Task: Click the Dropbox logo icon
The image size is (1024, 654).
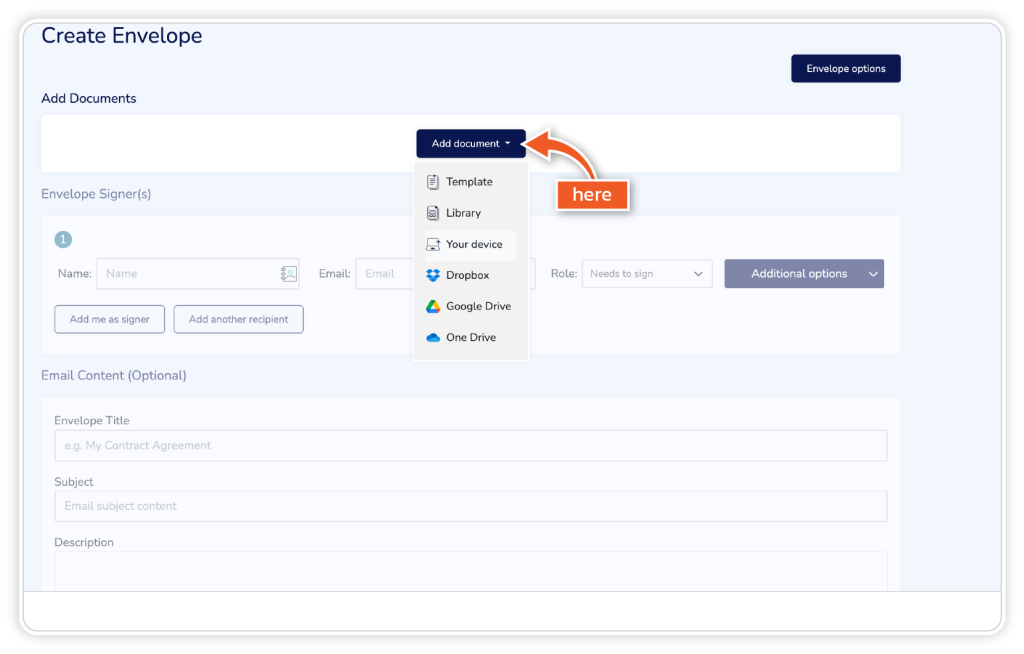Action: tap(433, 276)
